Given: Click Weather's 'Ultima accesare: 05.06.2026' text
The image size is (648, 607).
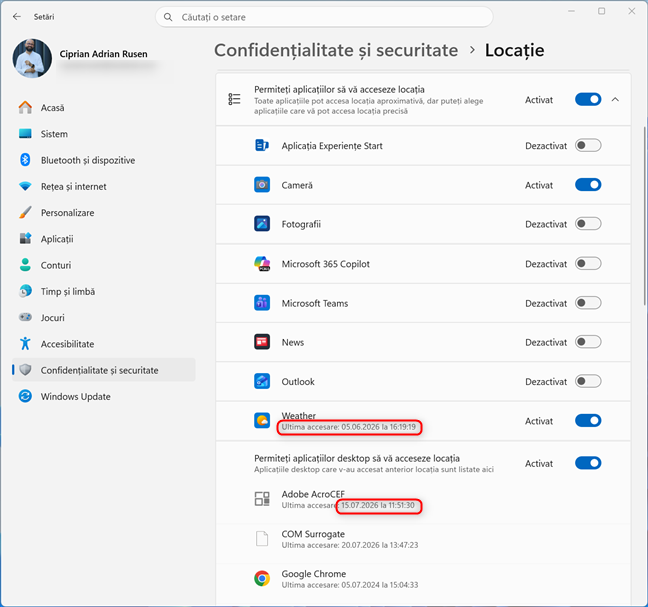Looking at the screenshot, I should coord(349,427).
